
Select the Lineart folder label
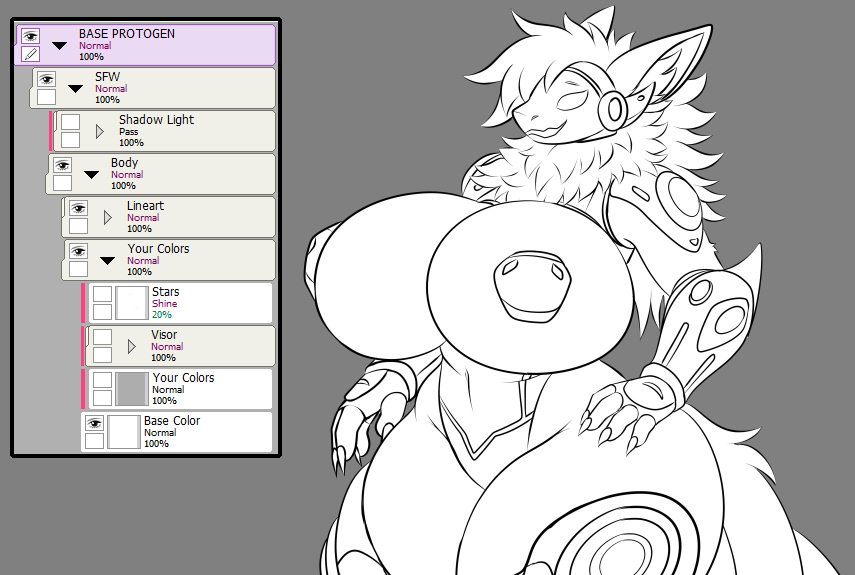[145, 205]
